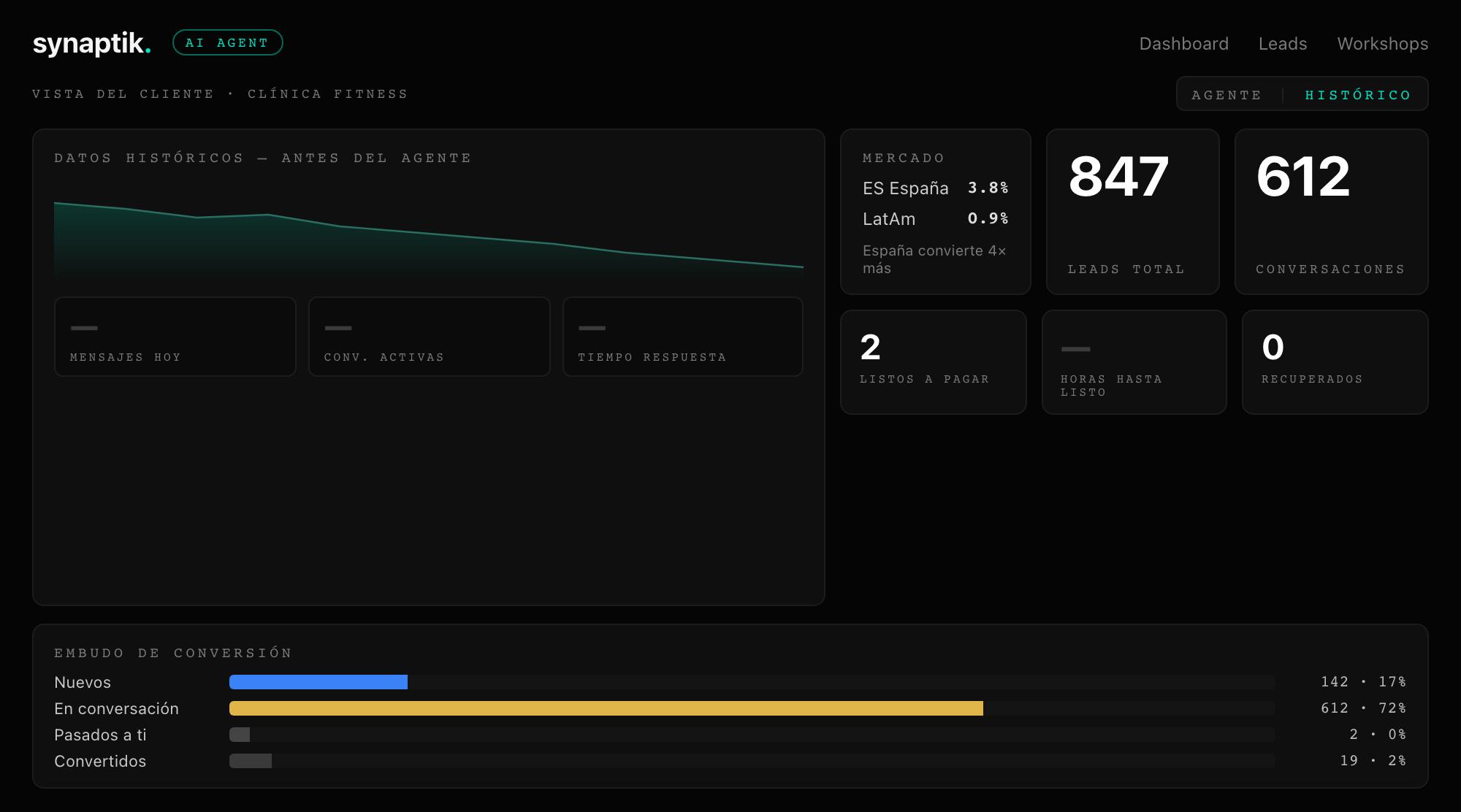Click the En conversación funnel label
The height and width of the screenshot is (812, 1461).
pyautogui.click(x=116, y=708)
